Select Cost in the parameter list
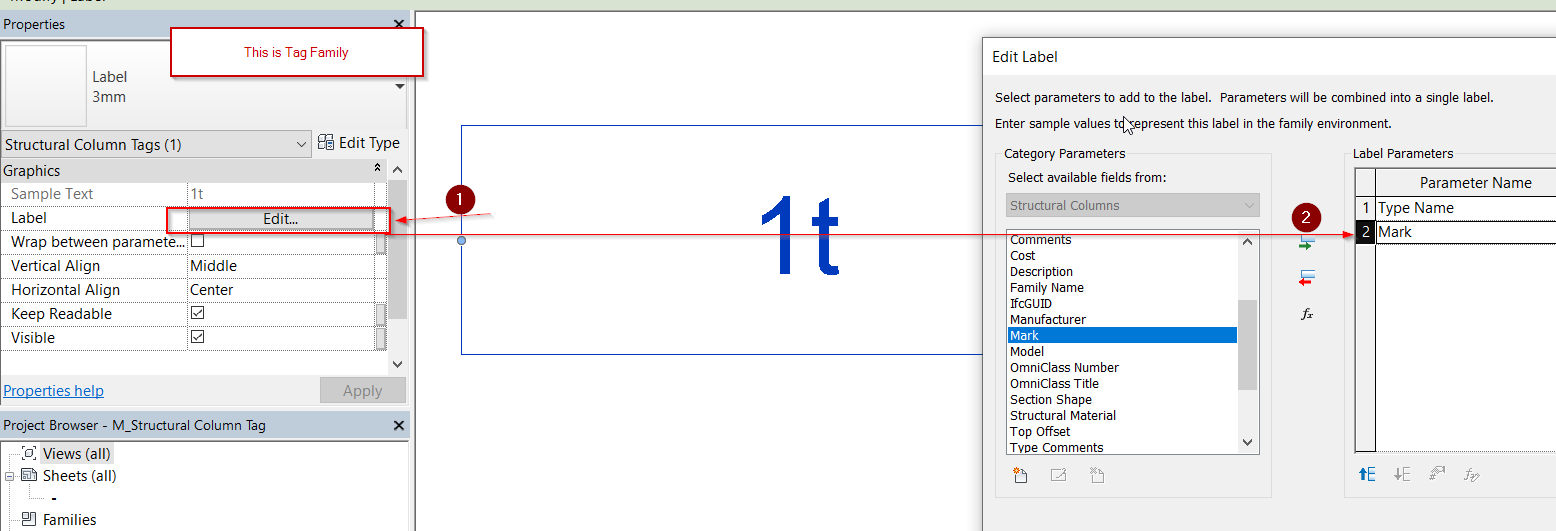The image size is (1556, 531). [1022, 256]
